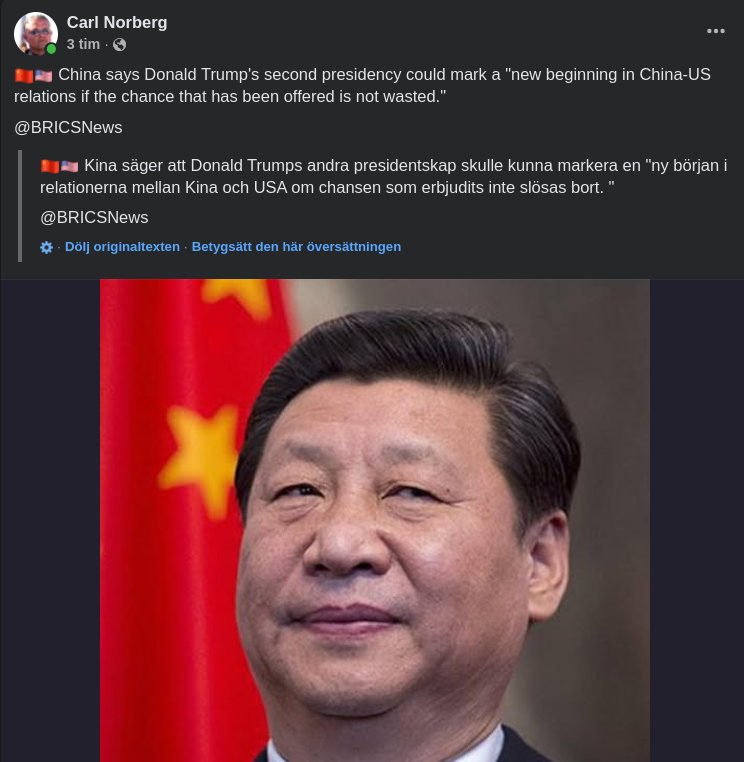
Task: Click the US flag emoji in English post
Action: pyautogui.click(x=43, y=76)
